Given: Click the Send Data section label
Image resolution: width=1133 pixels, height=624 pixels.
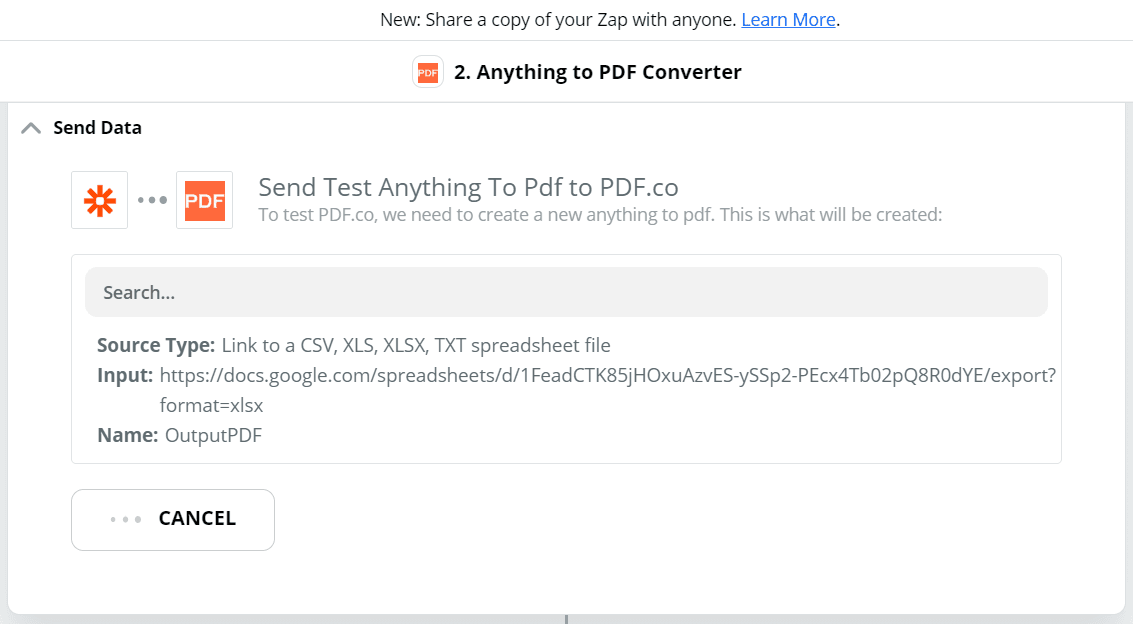Looking at the screenshot, I should [96, 127].
